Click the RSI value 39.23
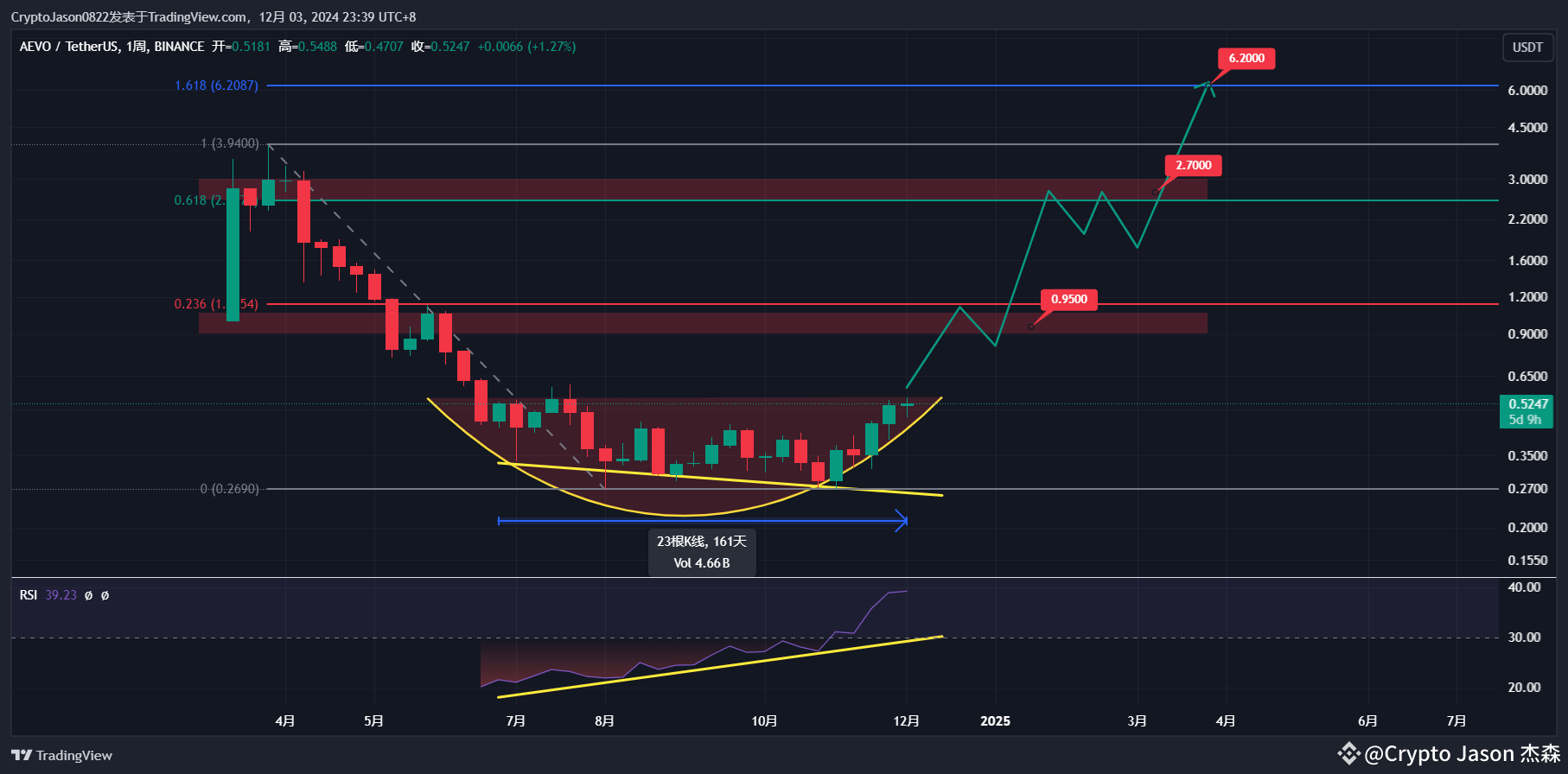Viewport: 1568px width, 774px height. (61, 595)
